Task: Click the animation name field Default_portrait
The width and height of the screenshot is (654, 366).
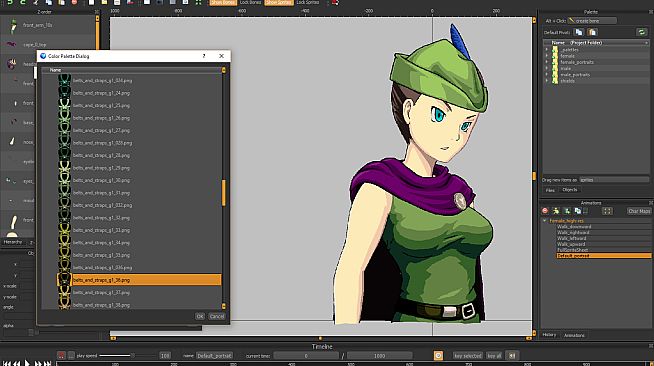Action: tap(214, 356)
